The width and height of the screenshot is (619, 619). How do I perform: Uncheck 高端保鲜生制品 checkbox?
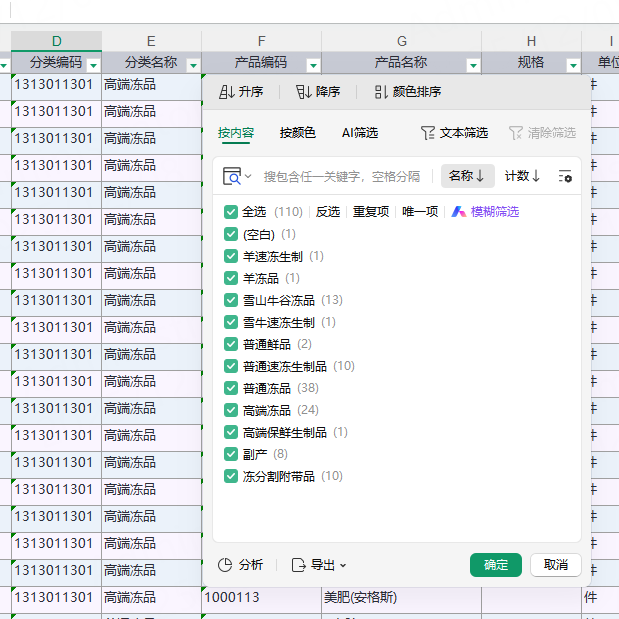tap(231, 432)
